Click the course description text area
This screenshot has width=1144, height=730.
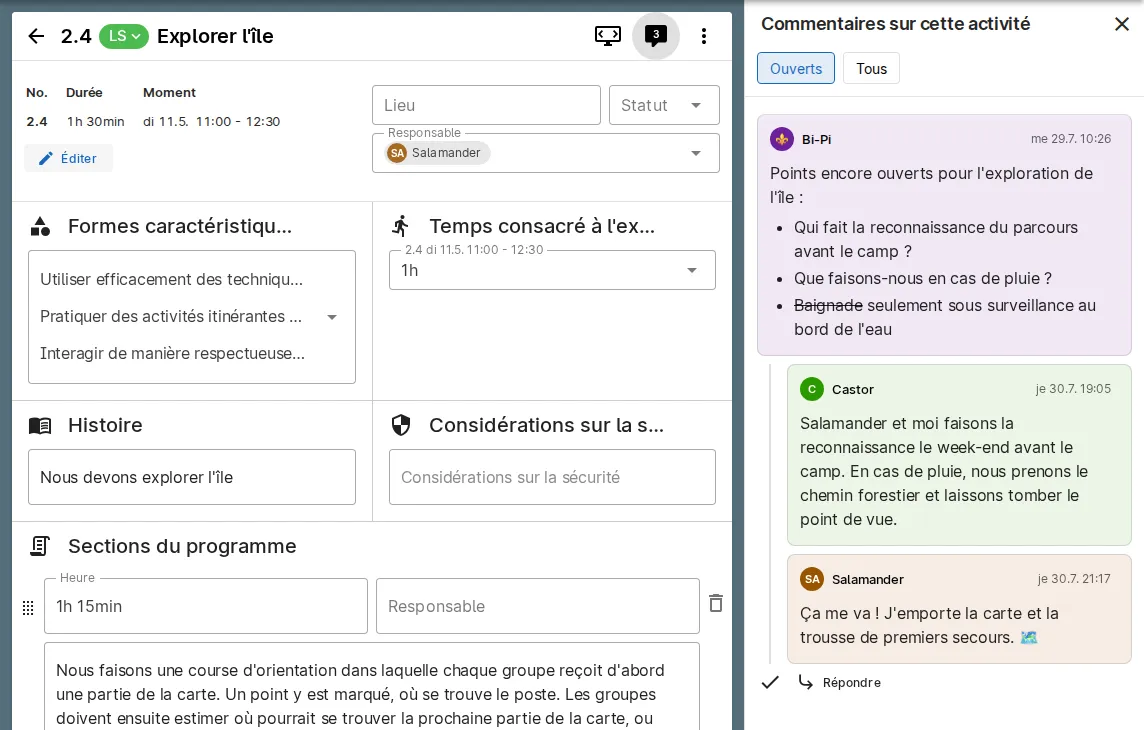372,686
